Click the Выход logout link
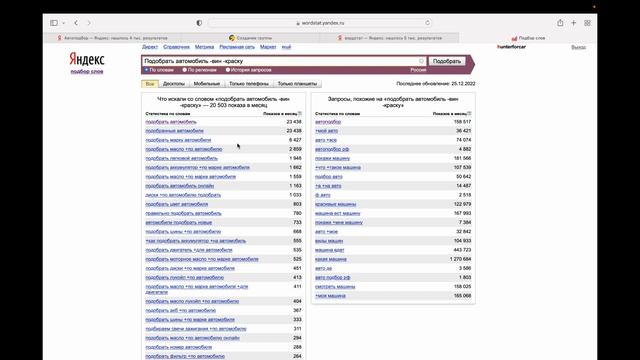 point(578,47)
